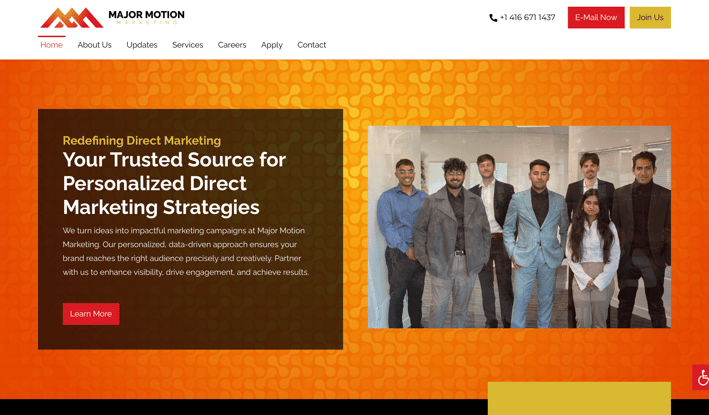The height and width of the screenshot is (415, 709).
Task: Click the Major Motion Marketing logo
Action: coord(113,18)
